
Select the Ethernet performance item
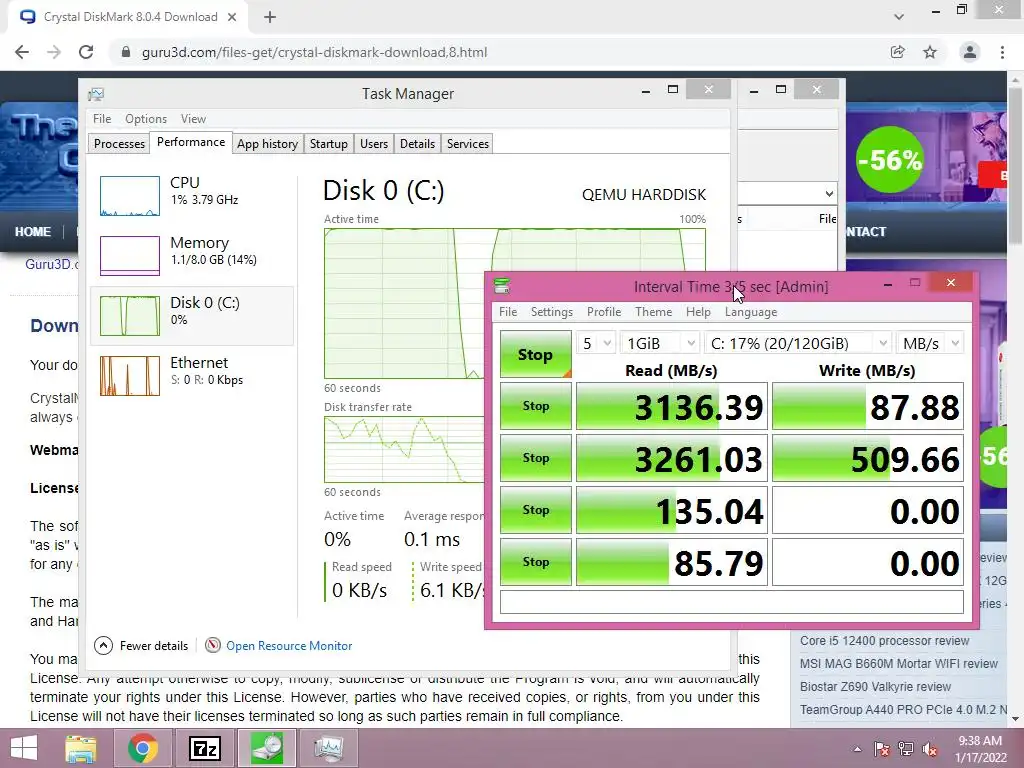(192, 376)
